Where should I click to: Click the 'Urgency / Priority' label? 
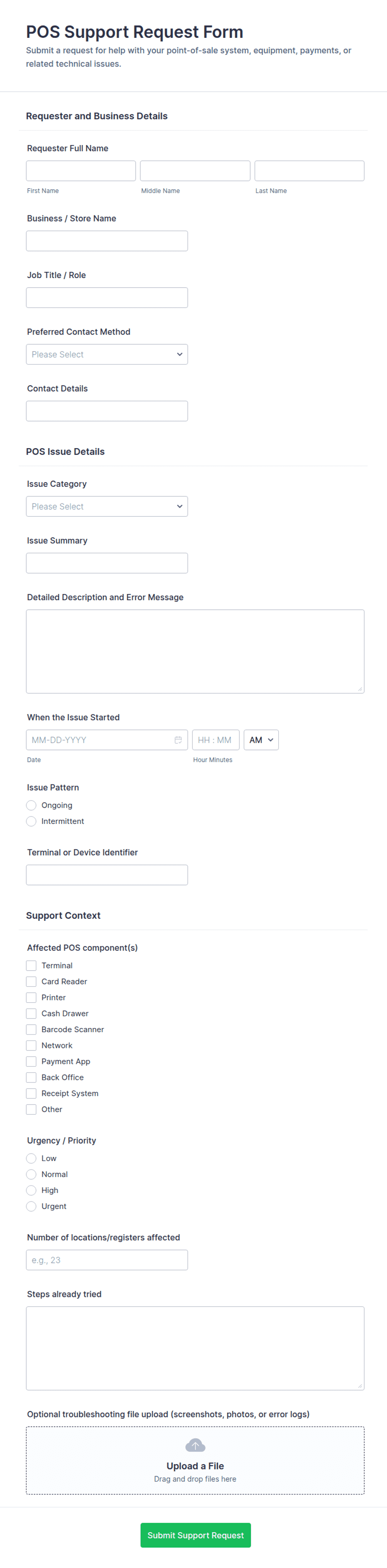(x=62, y=1140)
